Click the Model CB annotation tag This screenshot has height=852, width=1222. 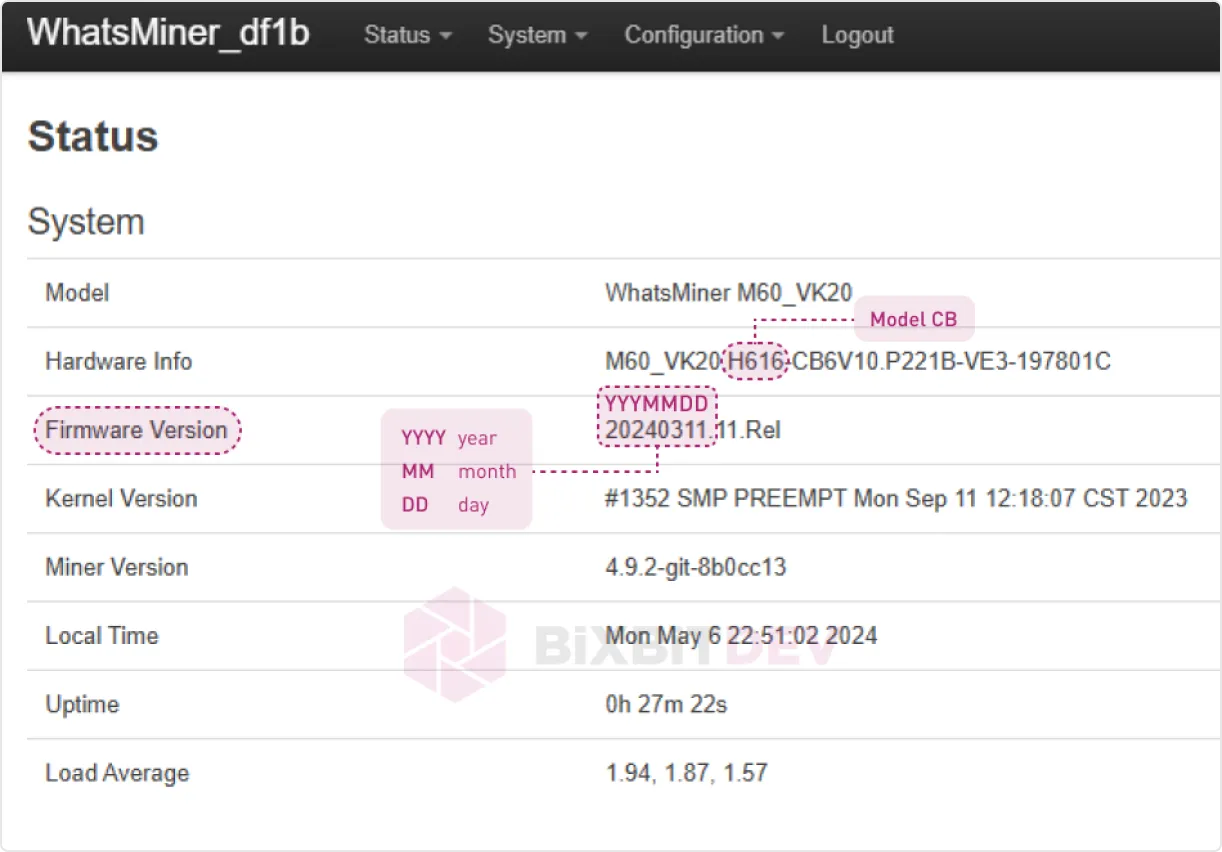pyautogui.click(x=913, y=319)
